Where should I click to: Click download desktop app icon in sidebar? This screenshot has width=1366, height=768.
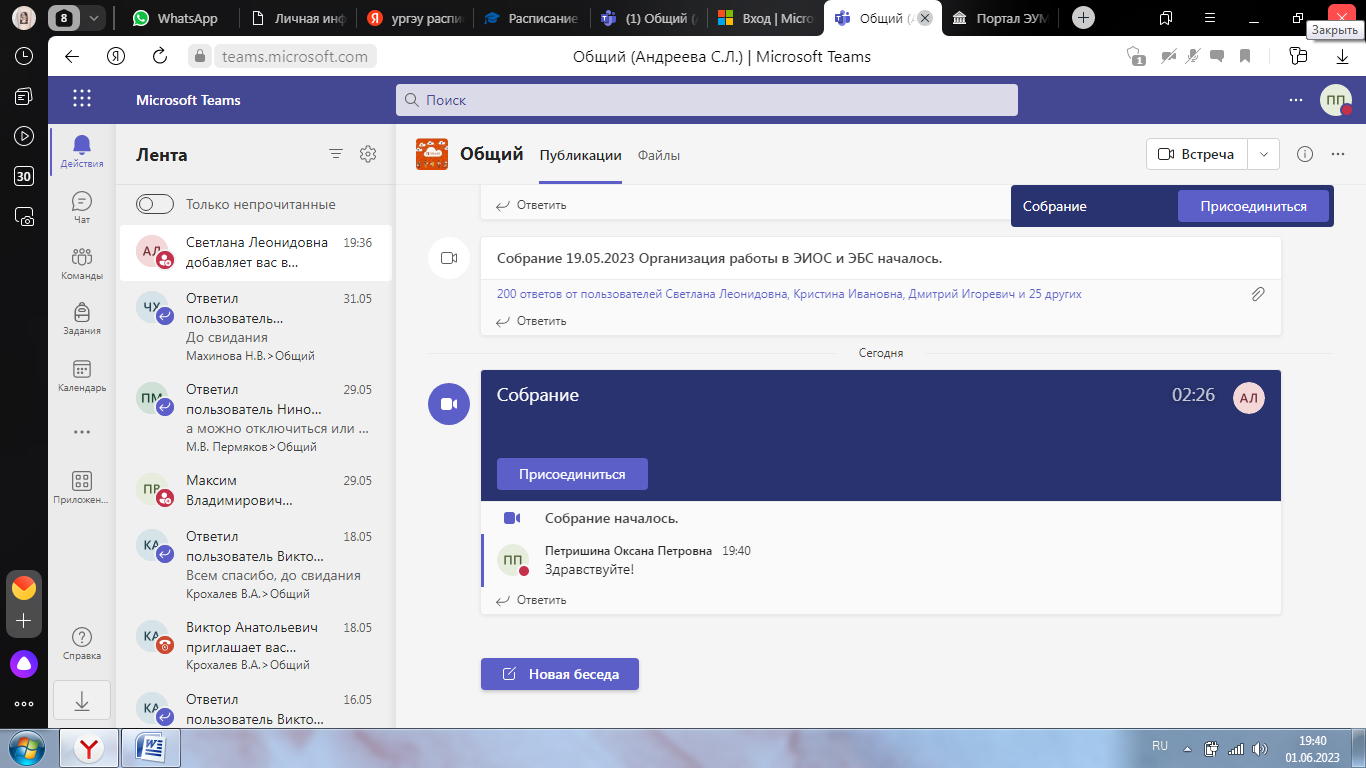pyautogui.click(x=82, y=702)
